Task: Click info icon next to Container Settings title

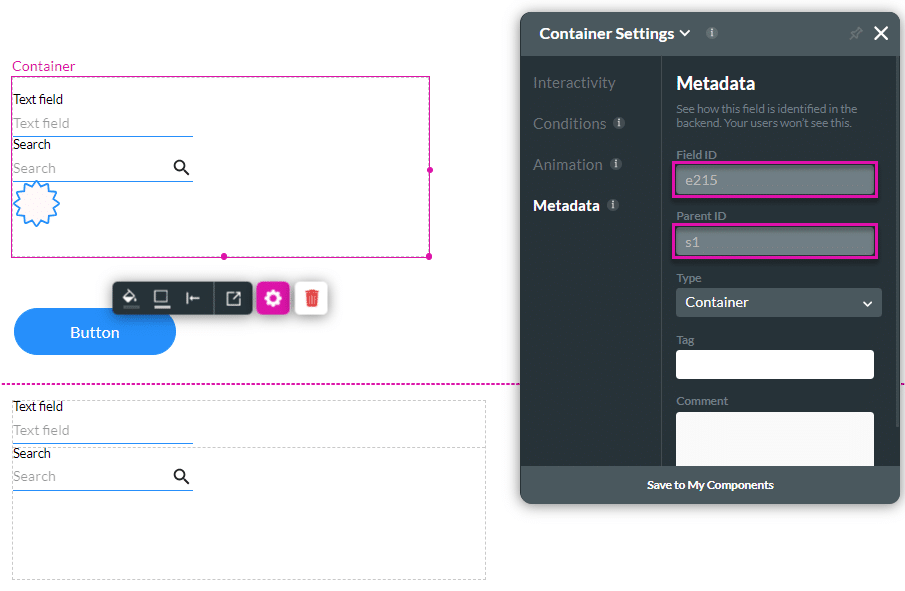Action: [712, 33]
